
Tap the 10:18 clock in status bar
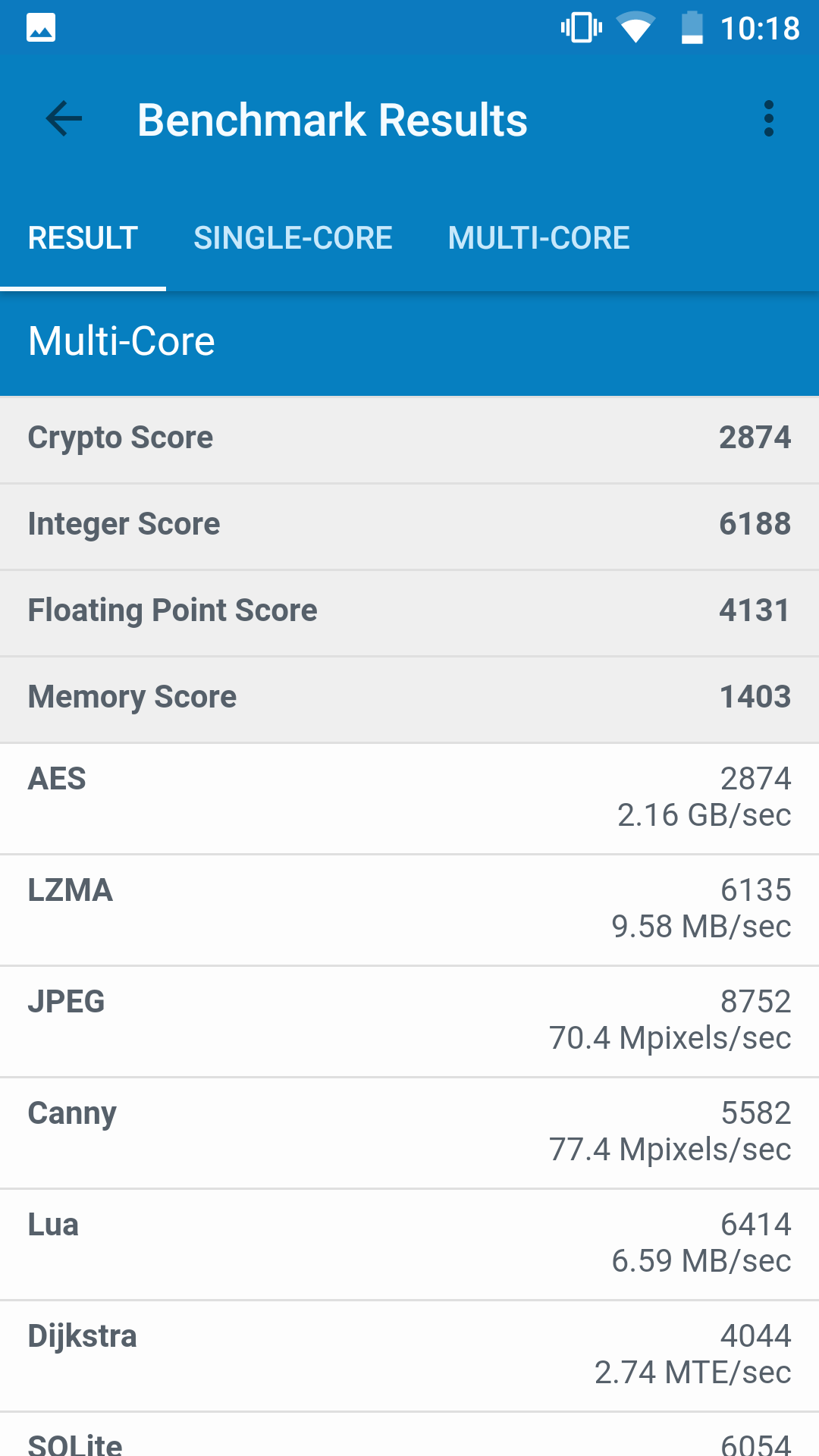[760, 29]
